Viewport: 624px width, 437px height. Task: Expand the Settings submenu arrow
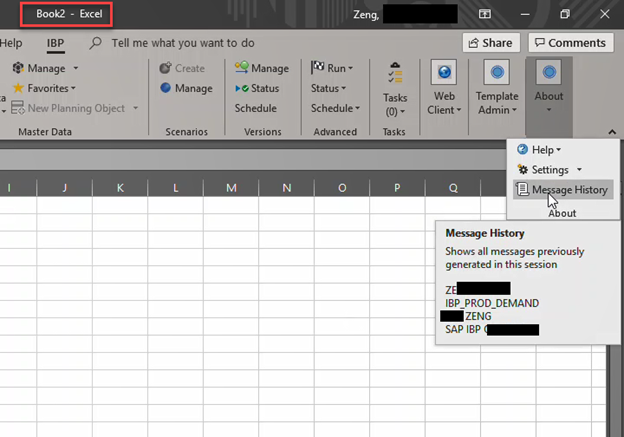tap(579, 170)
